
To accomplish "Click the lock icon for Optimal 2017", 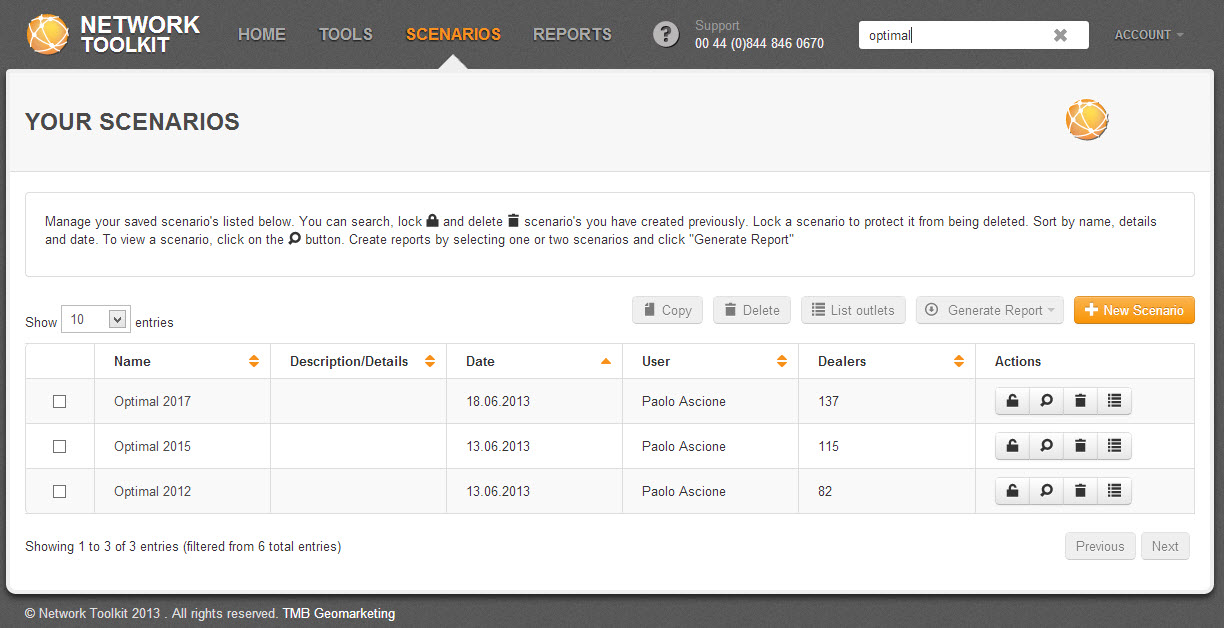I will pyautogui.click(x=1012, y=401).
